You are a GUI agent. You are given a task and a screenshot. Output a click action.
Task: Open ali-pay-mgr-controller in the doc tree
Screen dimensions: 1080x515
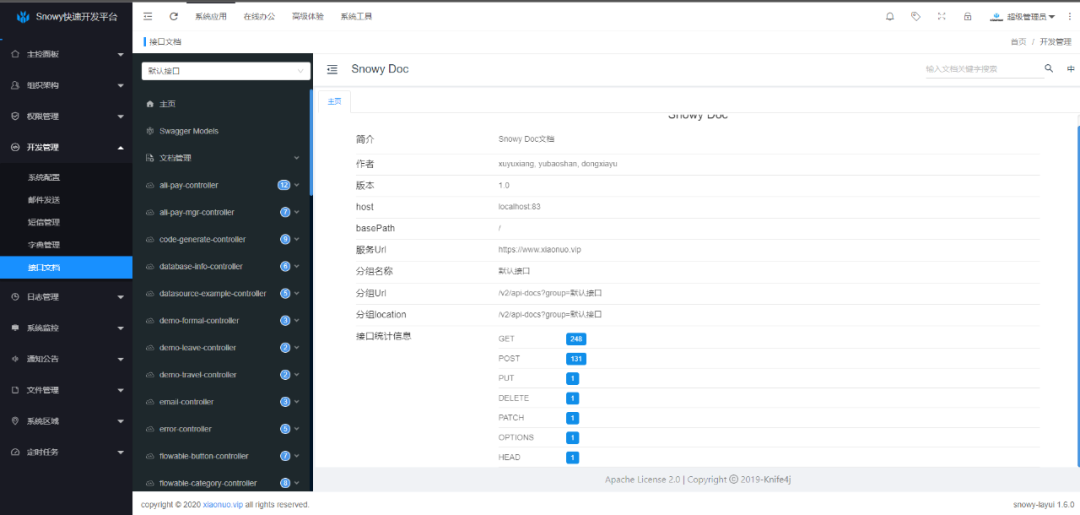[x=196, y=212]
